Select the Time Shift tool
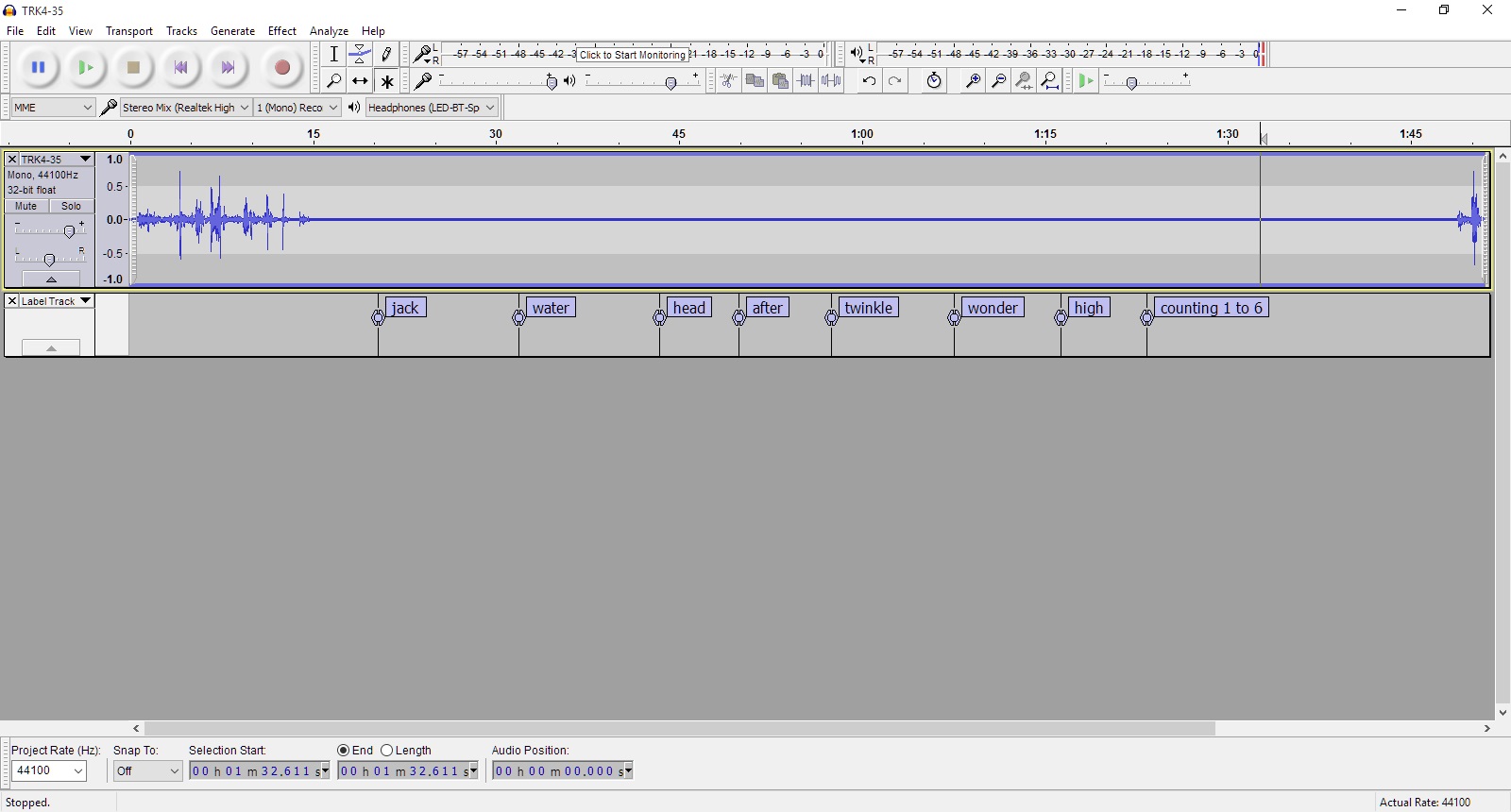Image resolution: width=1511 pixels, height=812 pixels. click(360, 81)
